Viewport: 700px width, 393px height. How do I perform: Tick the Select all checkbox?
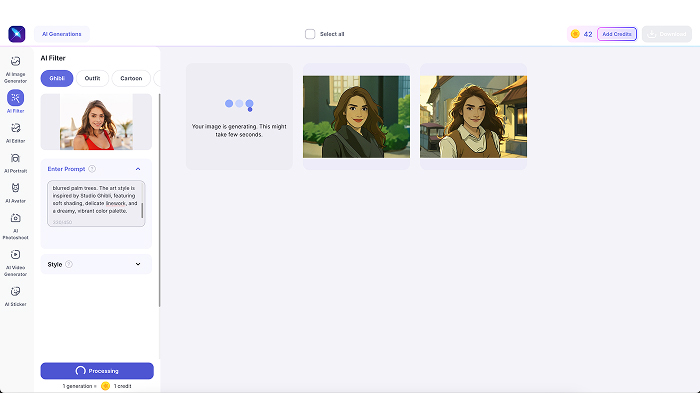click(x=310, y=34)
